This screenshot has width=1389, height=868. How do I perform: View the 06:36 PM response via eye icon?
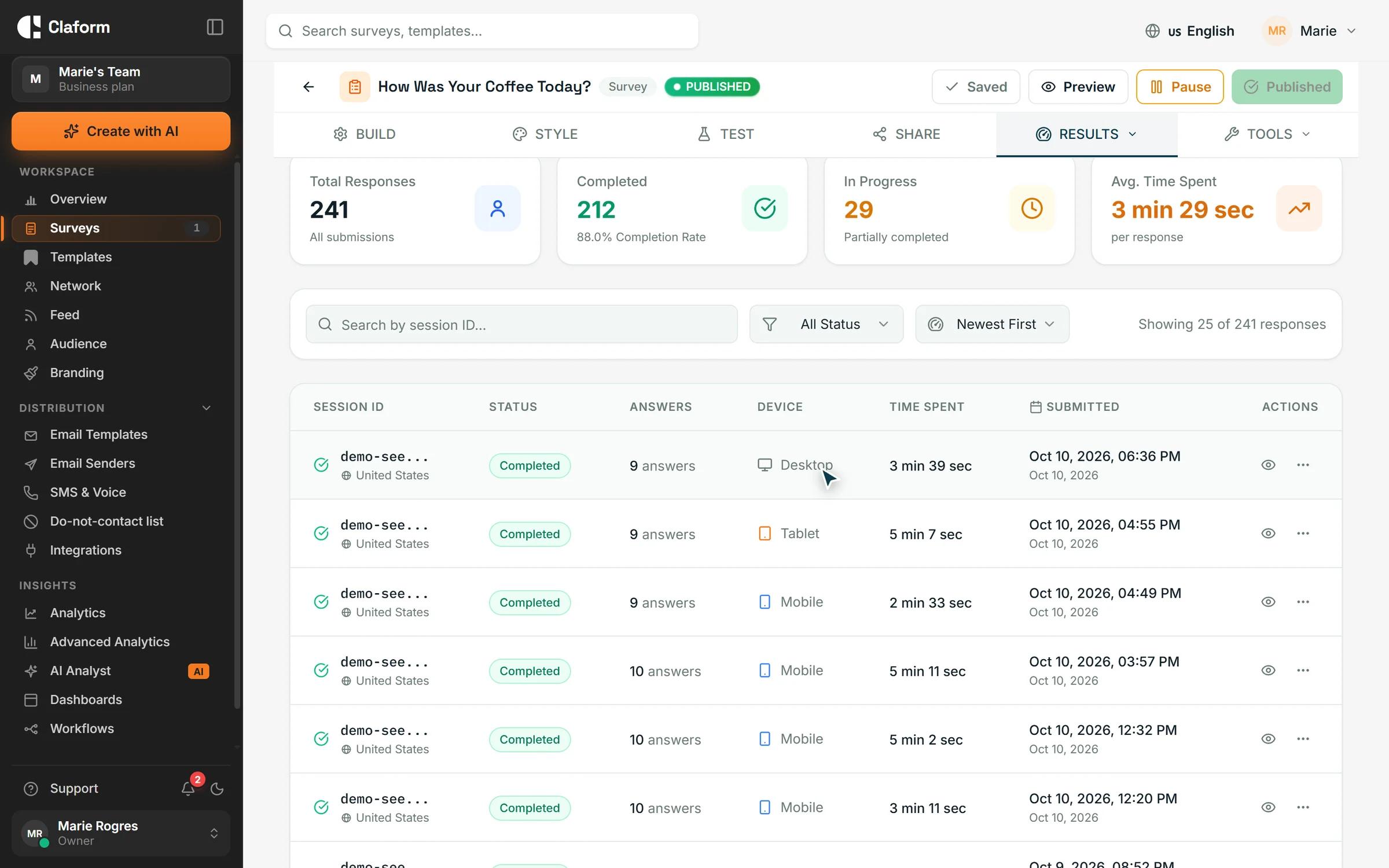pos(1268,465)
